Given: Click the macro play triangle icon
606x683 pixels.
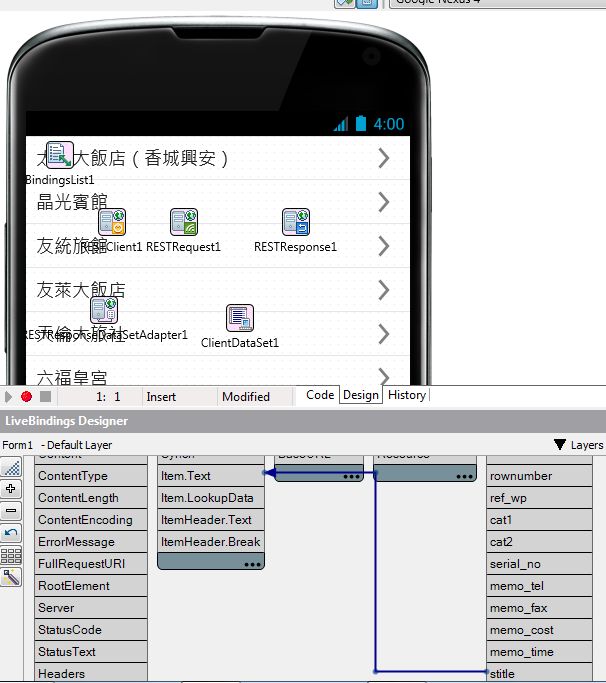Looking at the screenshot, I should click(8, 396).
